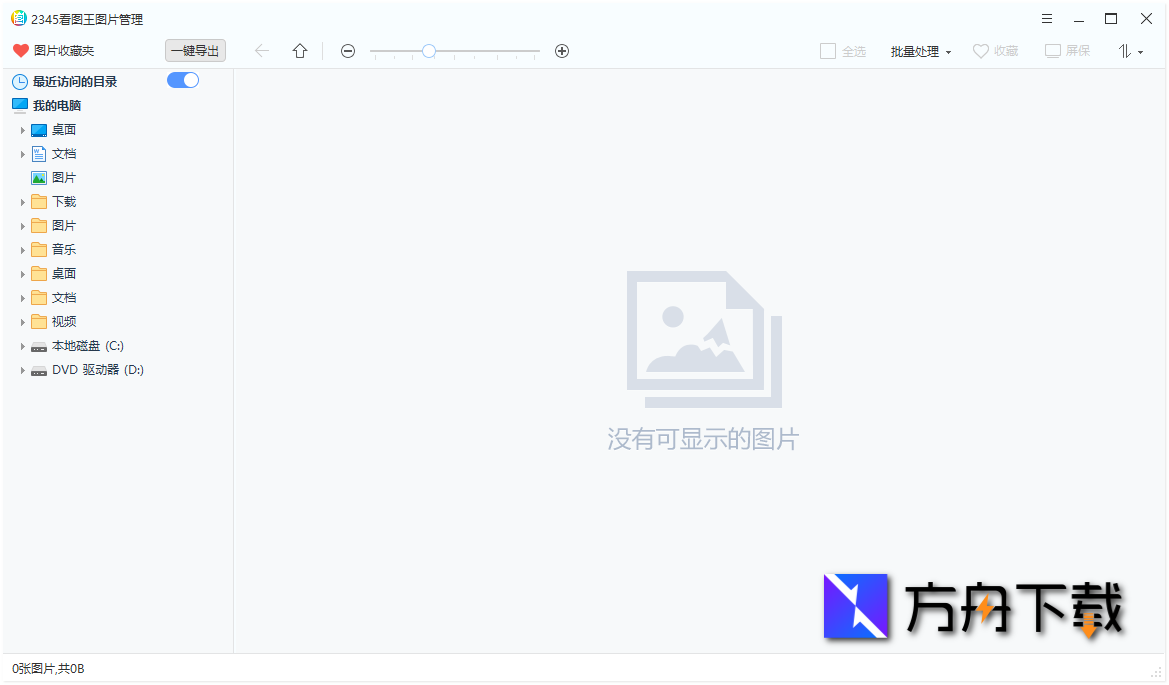This screenshot has width=1169, height=685.
Task: Select DVD 驱动器 (D:) drive
Action: point(97,369)
